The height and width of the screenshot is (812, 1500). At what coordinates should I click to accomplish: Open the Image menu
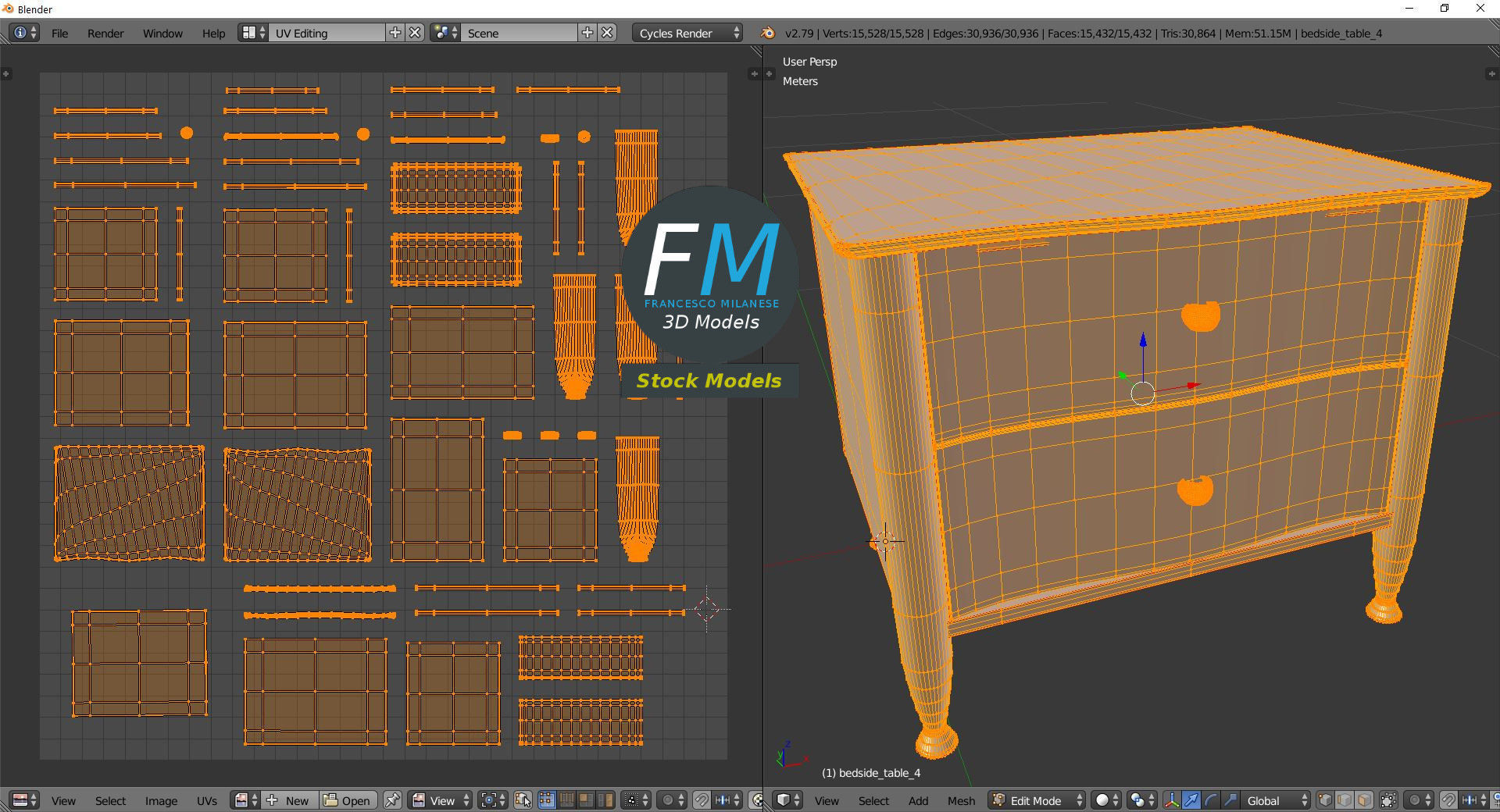click(x=161, y=800)
